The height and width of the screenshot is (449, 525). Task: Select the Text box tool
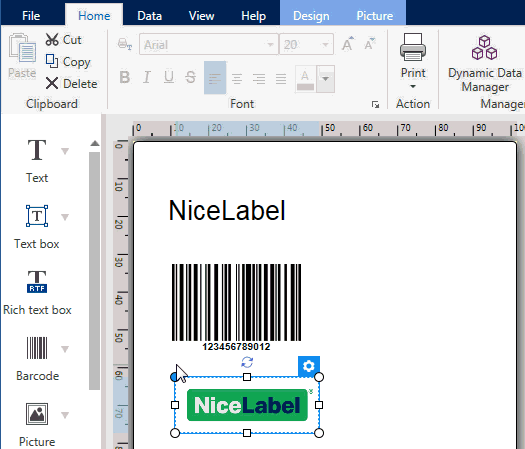click(x=37, y=227)
